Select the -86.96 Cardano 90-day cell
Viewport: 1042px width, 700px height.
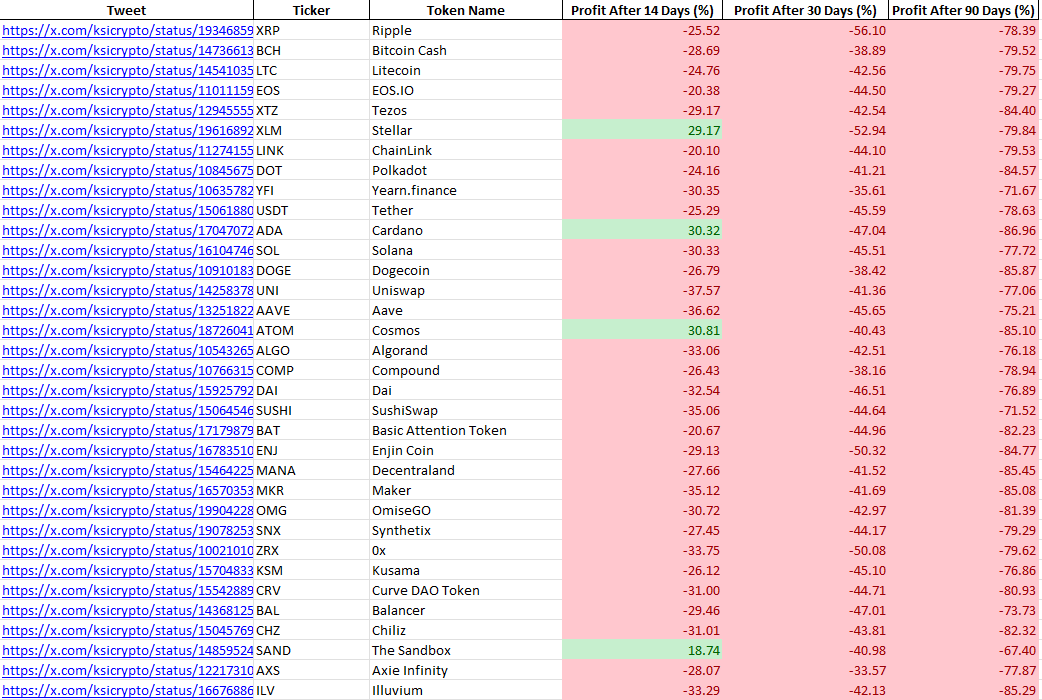pos(964,231)
